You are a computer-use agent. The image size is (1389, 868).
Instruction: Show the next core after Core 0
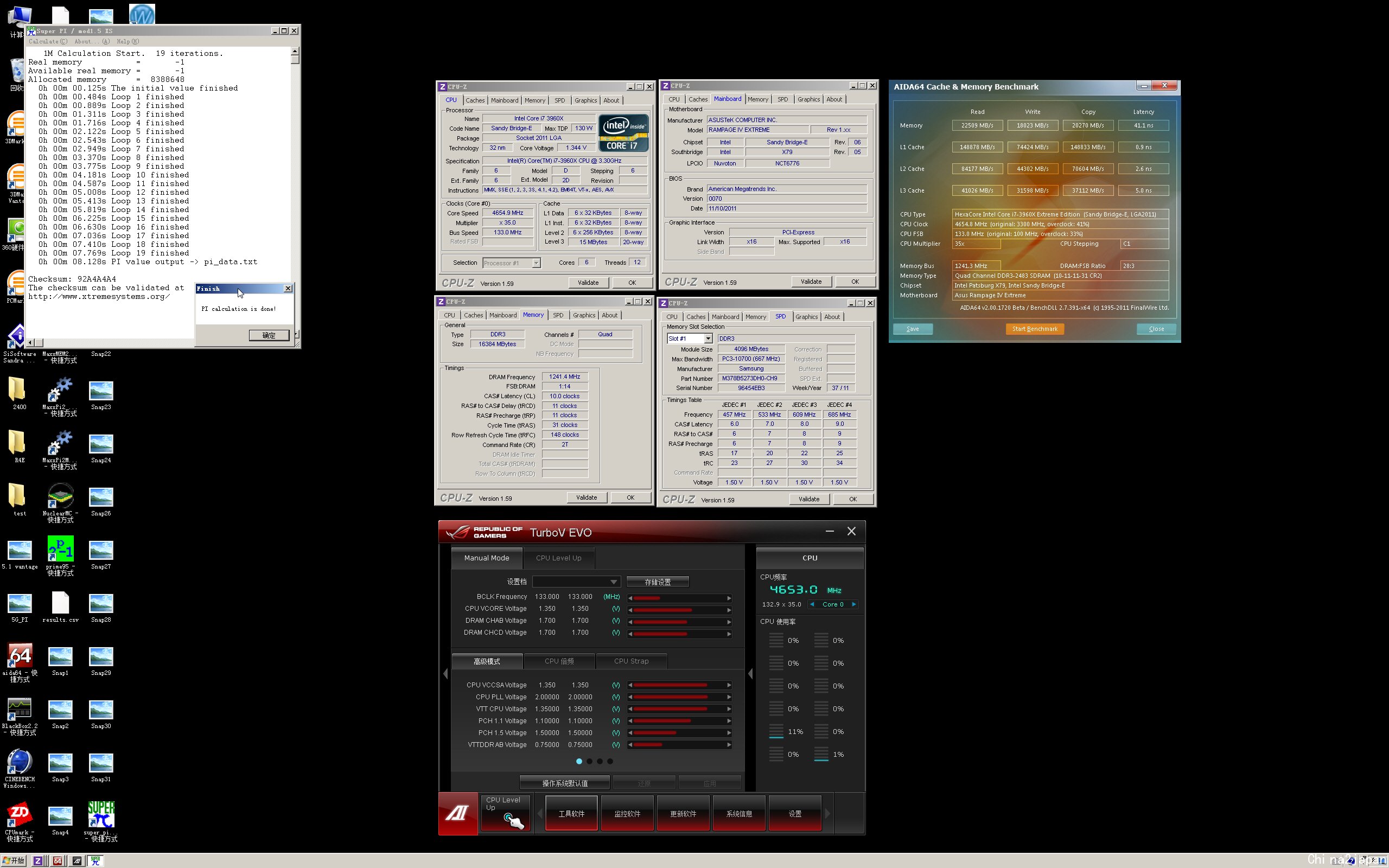(853, 604)
